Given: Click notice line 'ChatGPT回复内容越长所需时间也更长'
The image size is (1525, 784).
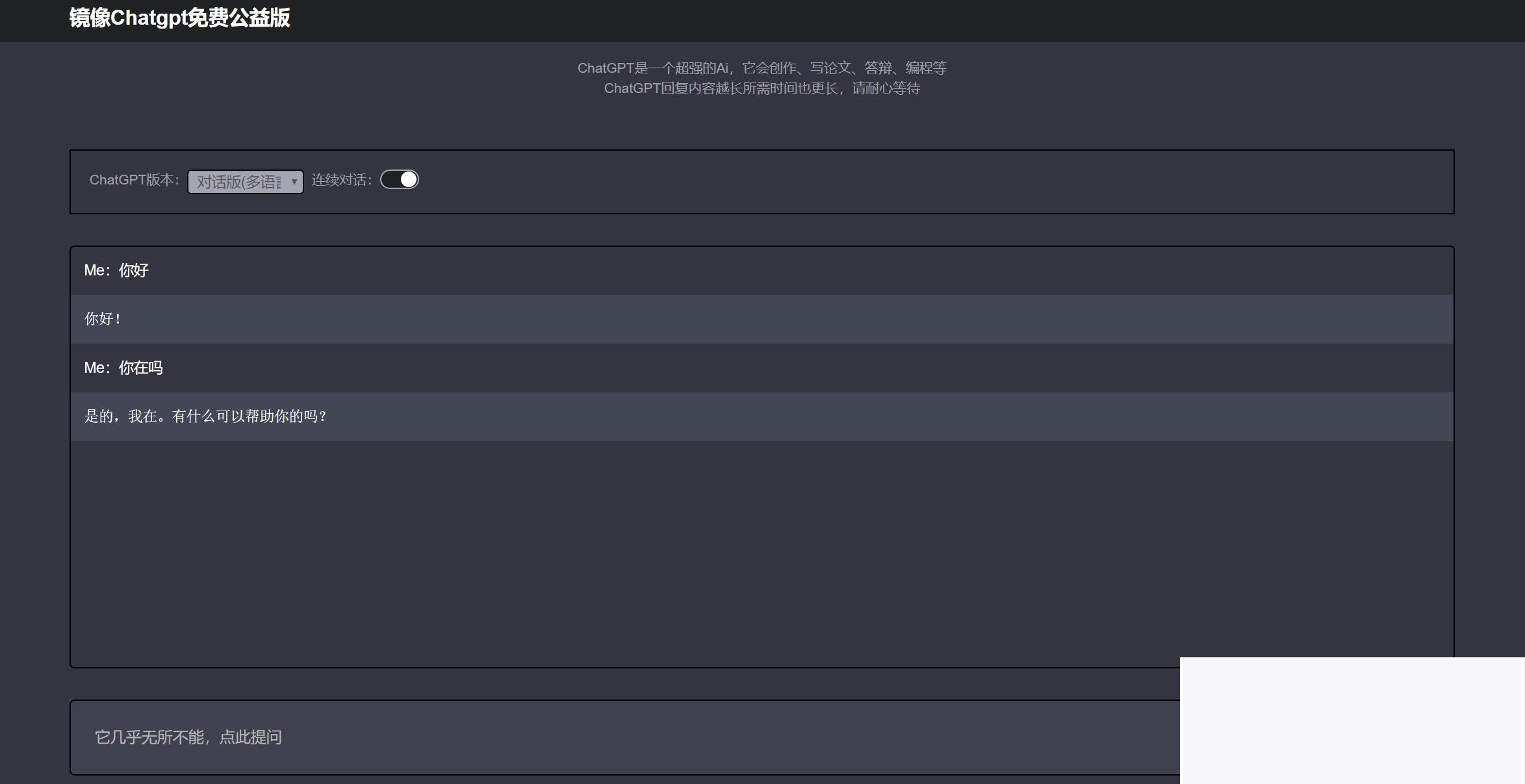Looking at the screenshot, I should pyautogui.click(x=762, y=88).
